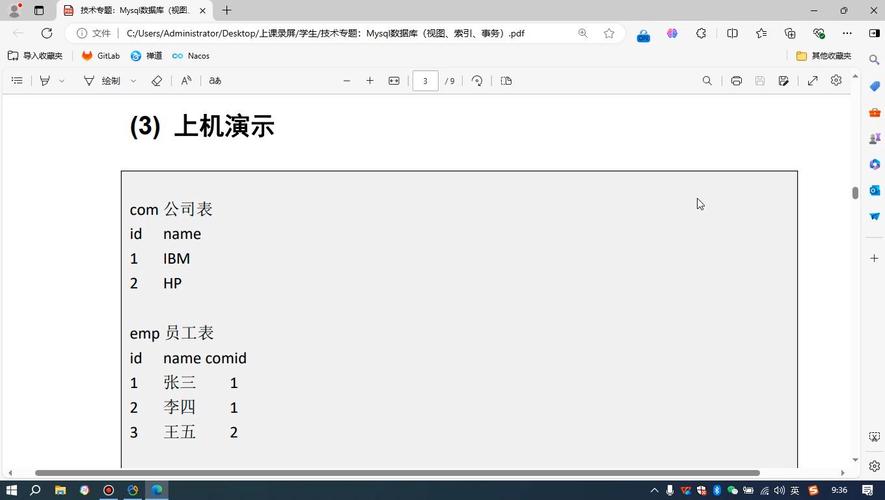Viewport: 885px width, 500px height.
Task: Open the Favorites hub
Action: point(761,33)
